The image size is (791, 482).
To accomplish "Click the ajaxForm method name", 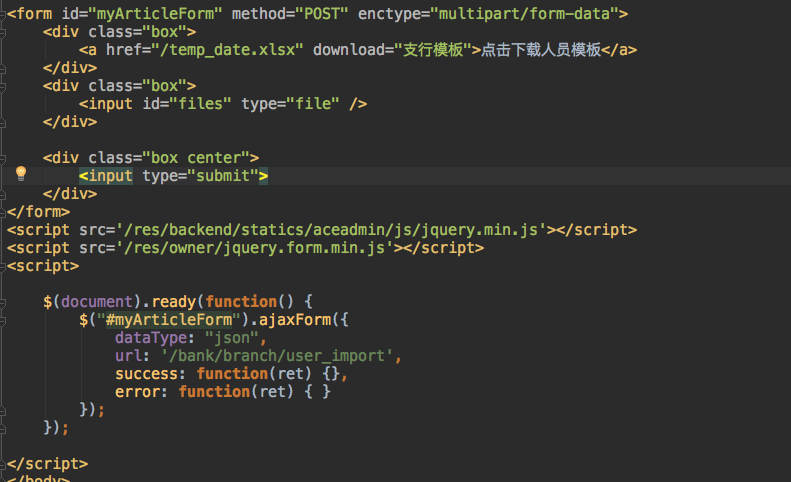I will pyautogui.click(x=295, y=319).
